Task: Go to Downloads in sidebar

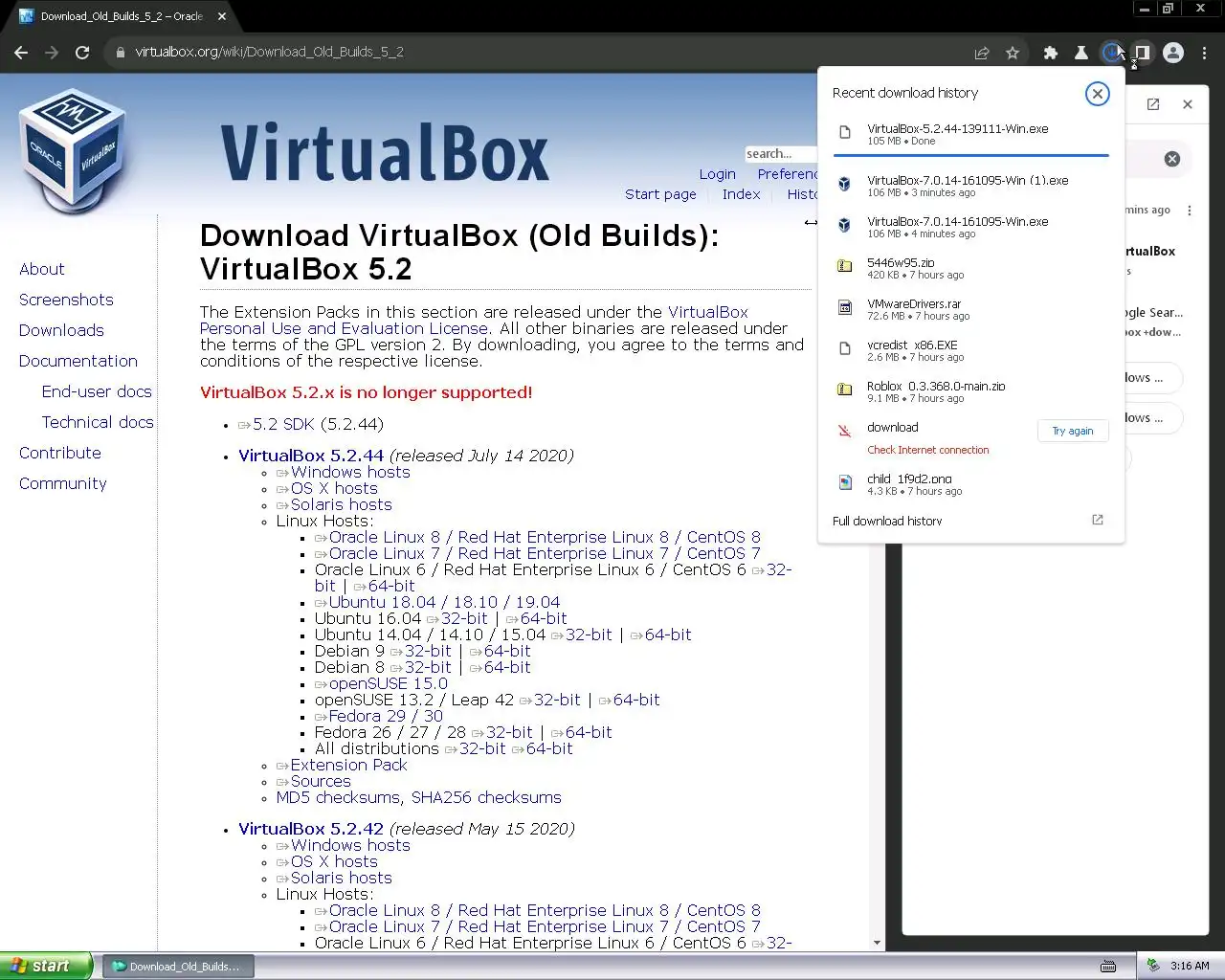Action: [61, 330]
